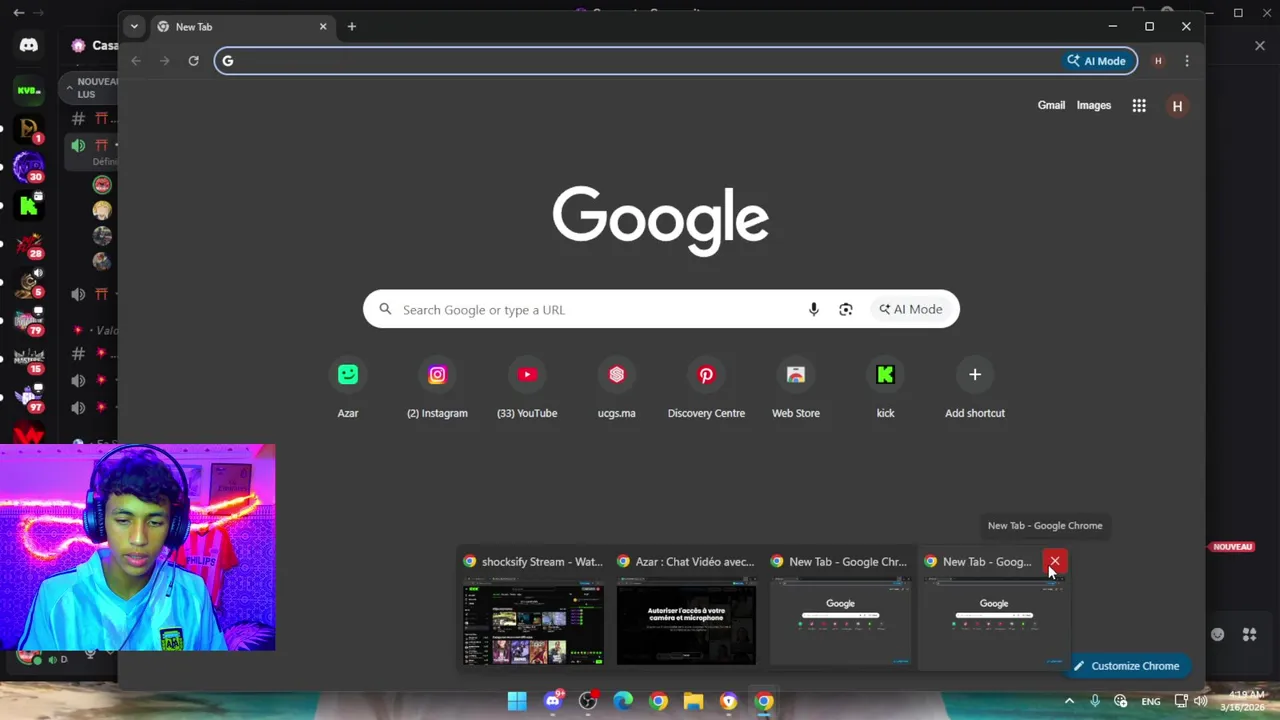1280x720 pixels.
Task: Open the Instagram shortcut
Action: tap(437, 389)
